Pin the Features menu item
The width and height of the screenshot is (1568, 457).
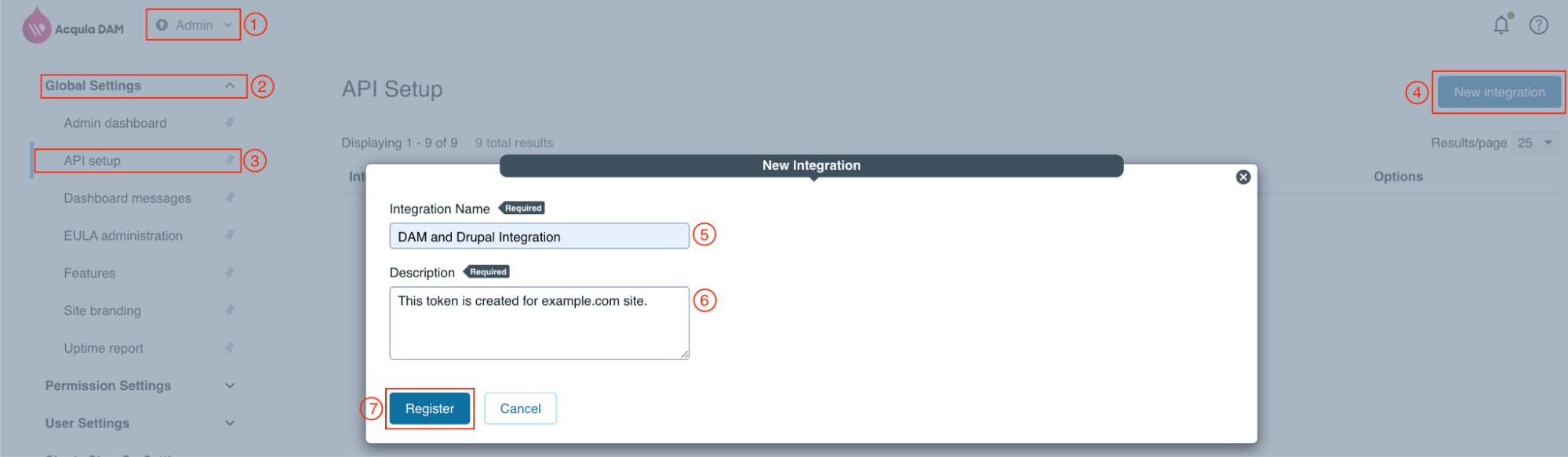230,274
